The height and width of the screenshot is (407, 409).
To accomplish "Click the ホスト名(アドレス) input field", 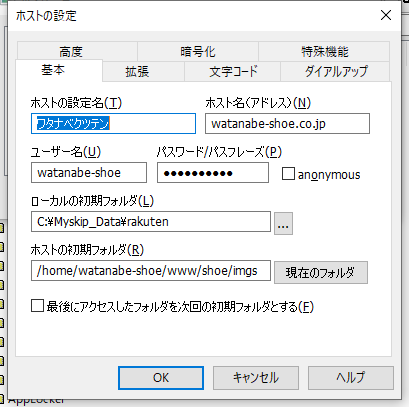I will click(x=287, y=124).
